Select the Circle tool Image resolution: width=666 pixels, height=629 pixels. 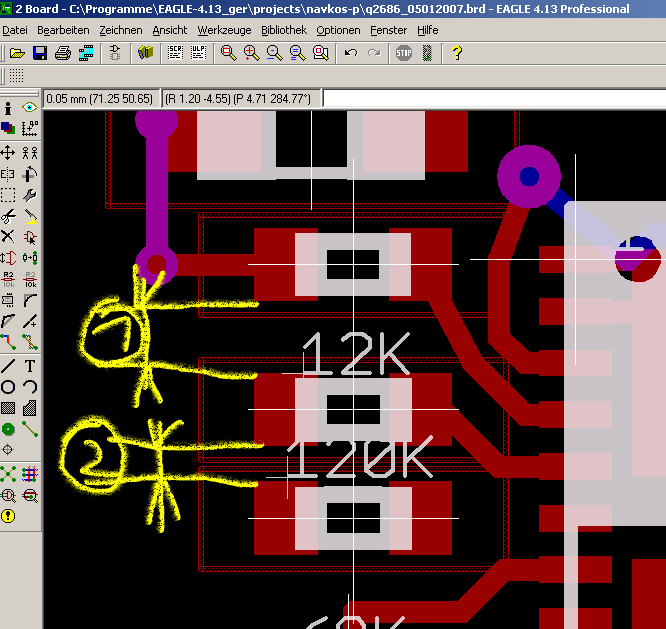pos(8,387)
